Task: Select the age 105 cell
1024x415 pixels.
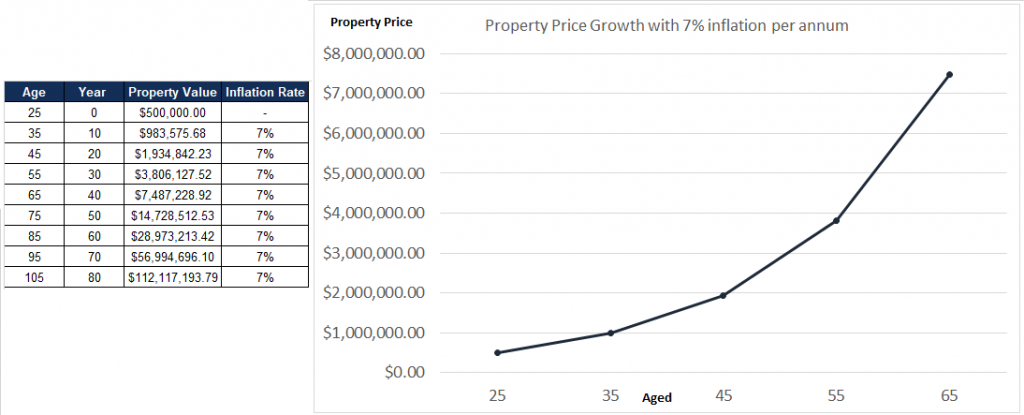Action: [34, 277]
